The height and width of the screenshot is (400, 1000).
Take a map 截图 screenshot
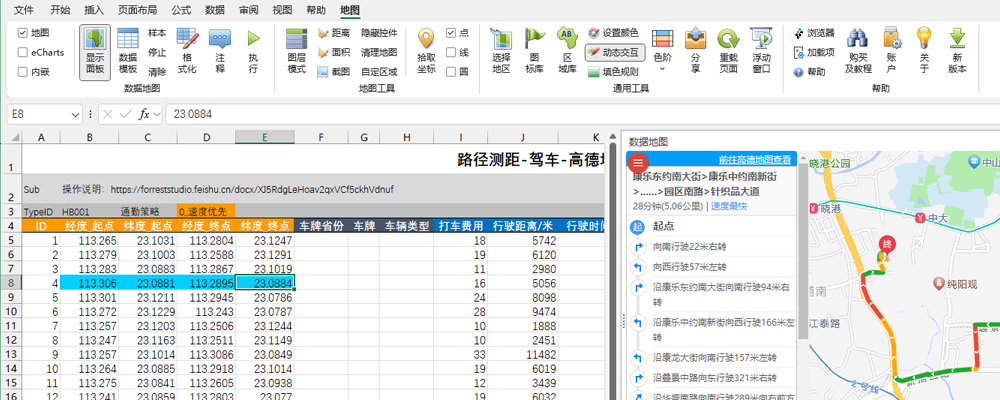334,71
